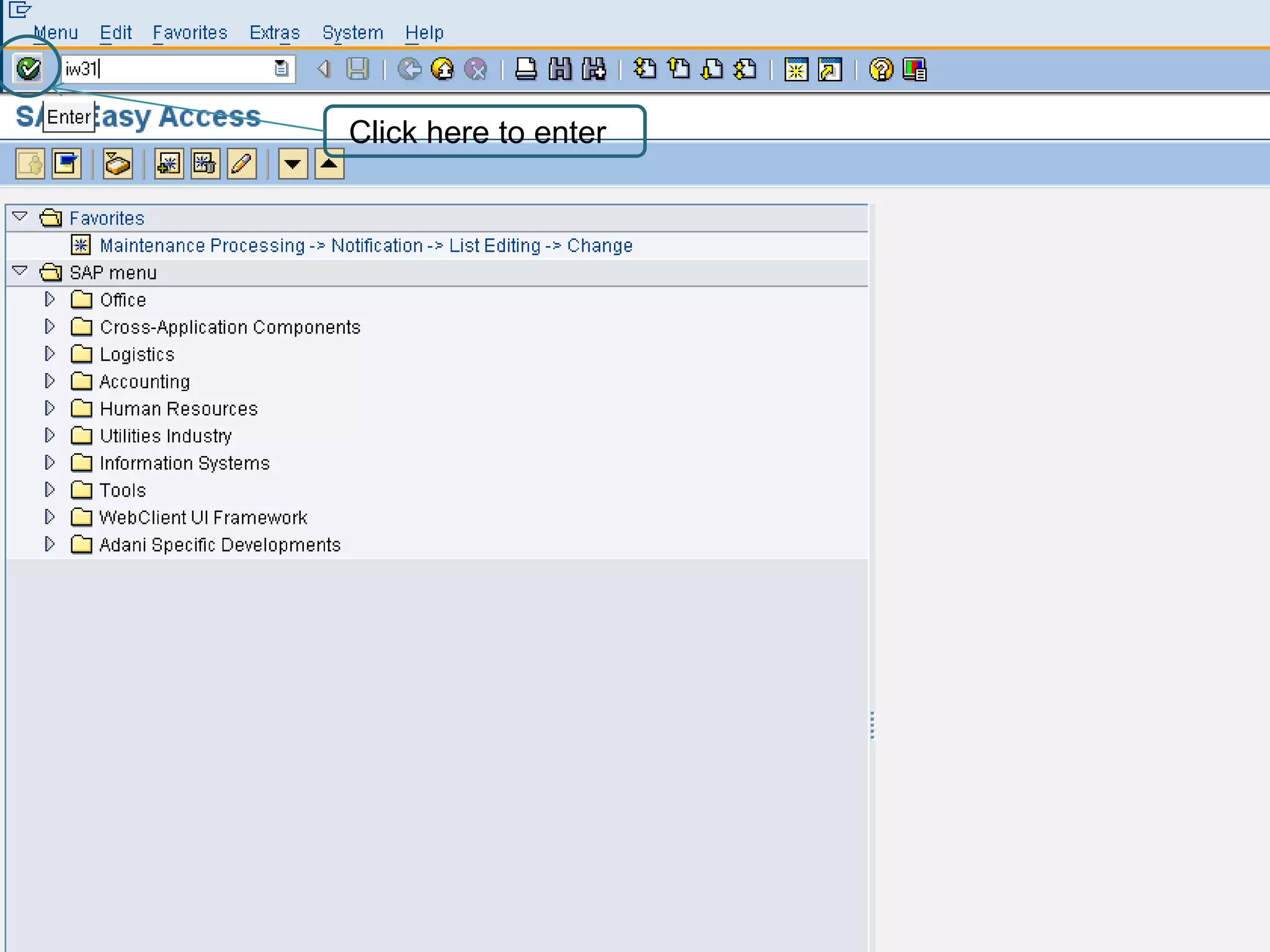Open the System menu
Viewport: 1270px width, 952px height.
(352, 32)
